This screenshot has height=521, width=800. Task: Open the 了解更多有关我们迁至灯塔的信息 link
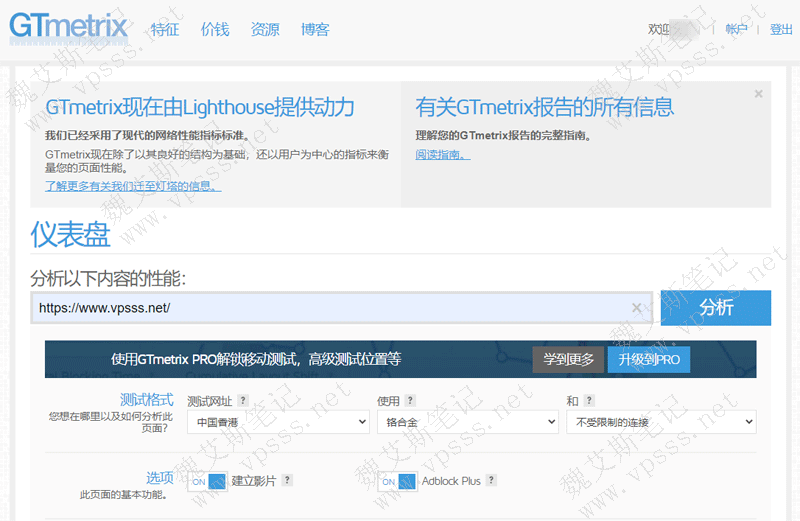[133, 186]
